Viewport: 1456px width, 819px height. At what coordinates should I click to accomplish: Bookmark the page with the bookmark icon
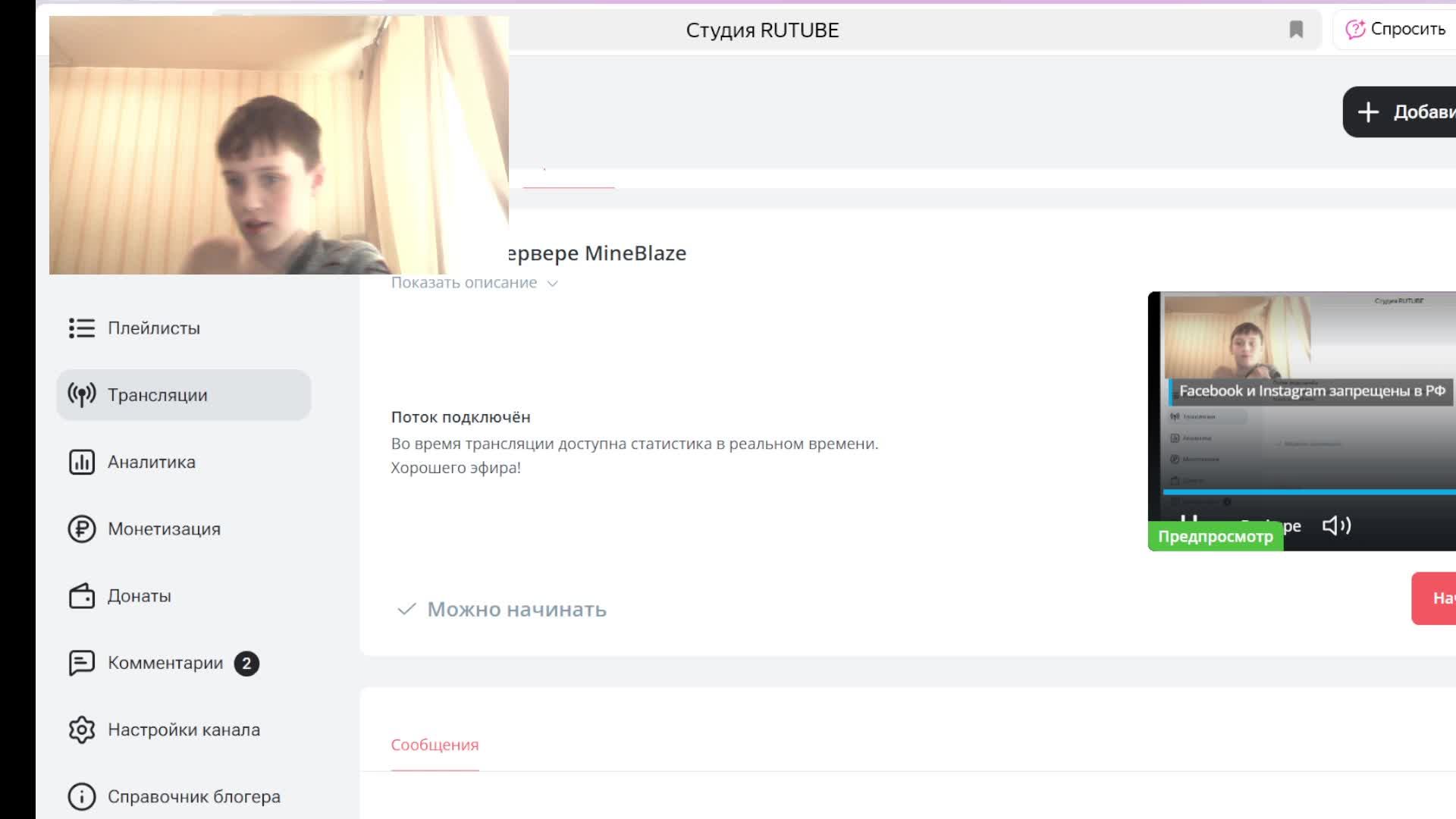tap(1296, 30)
